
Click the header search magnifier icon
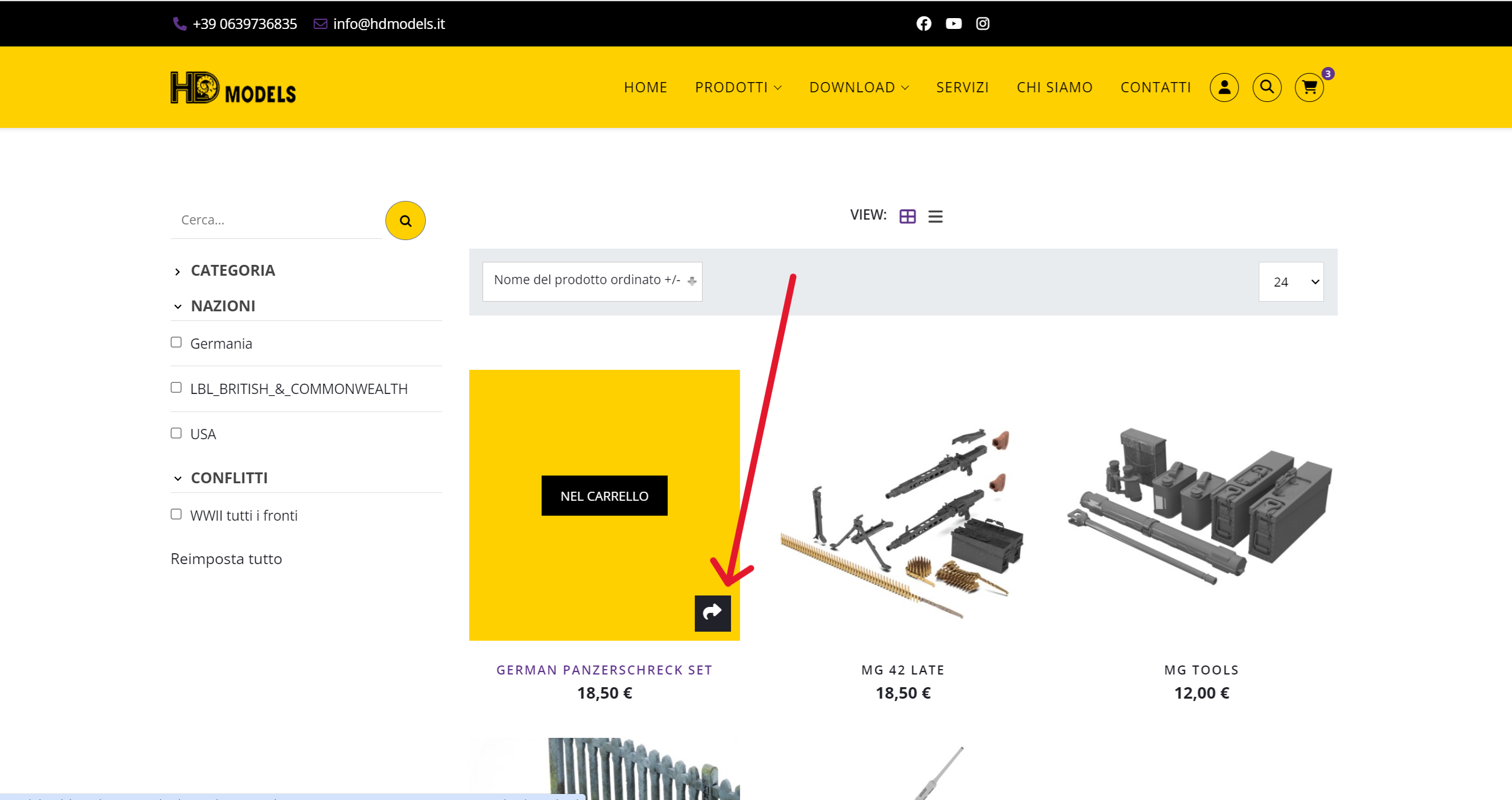click(1267, 87)
